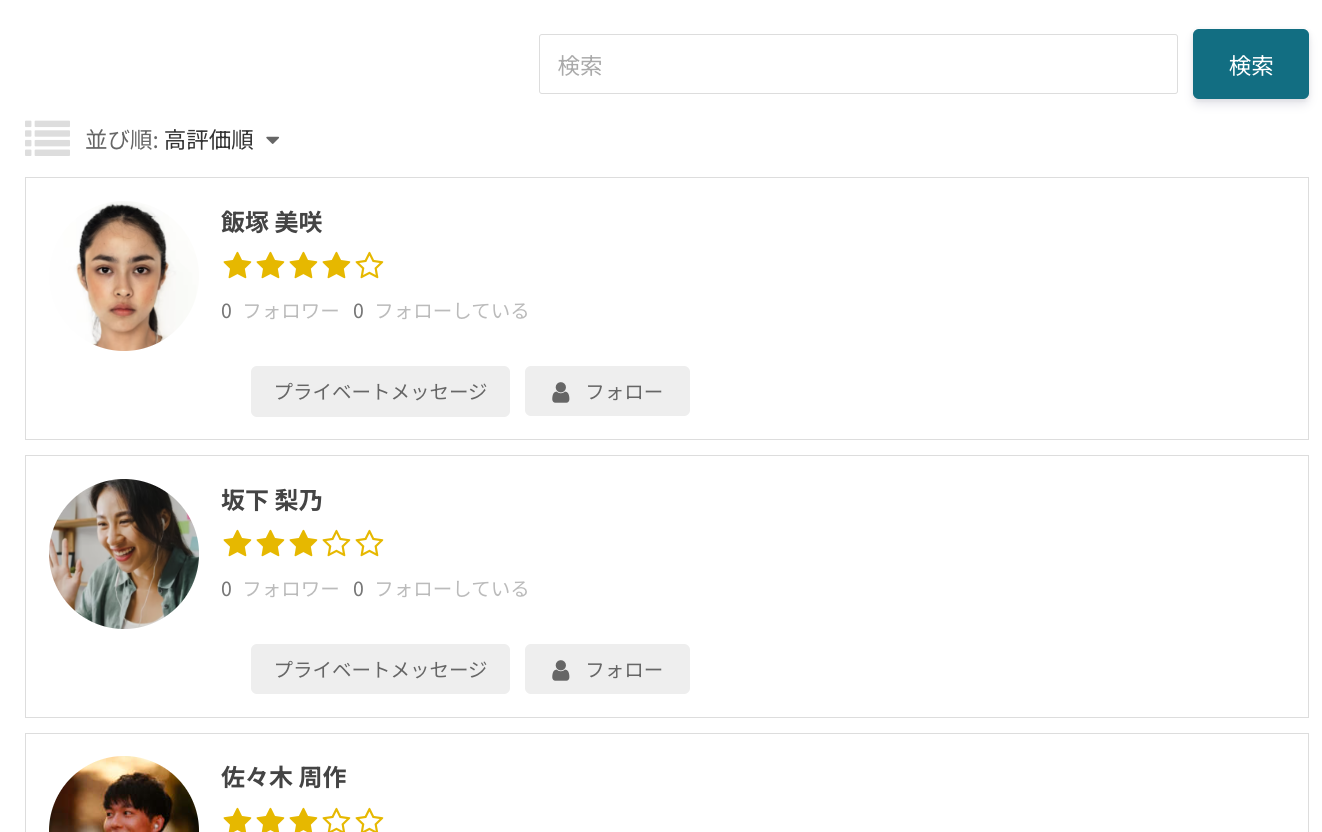Open 飯塚 美咲's profile photo
The height and width of the screenshot is (832, 1322).
point(124,276)
